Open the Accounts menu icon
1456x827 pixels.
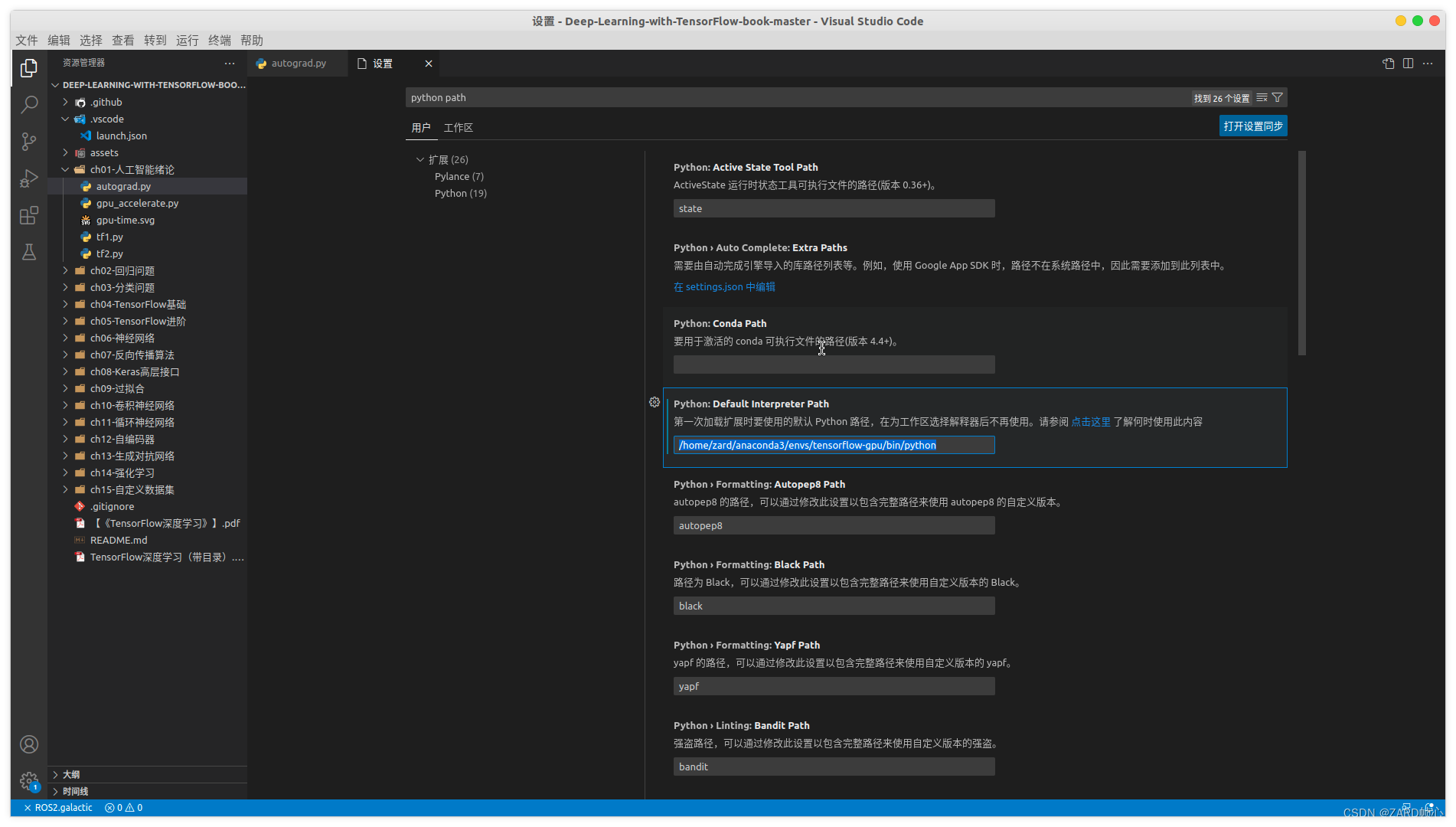point(29,744)
